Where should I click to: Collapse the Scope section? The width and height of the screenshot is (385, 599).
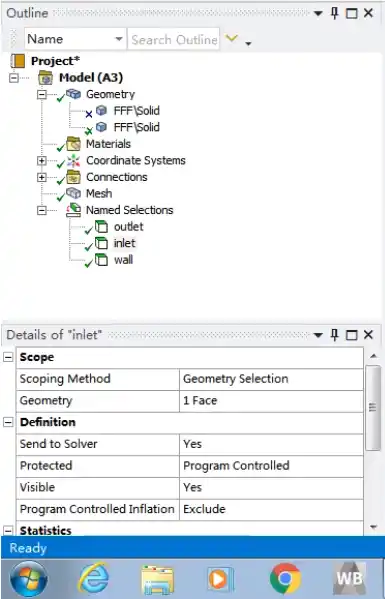coord(8,357)
